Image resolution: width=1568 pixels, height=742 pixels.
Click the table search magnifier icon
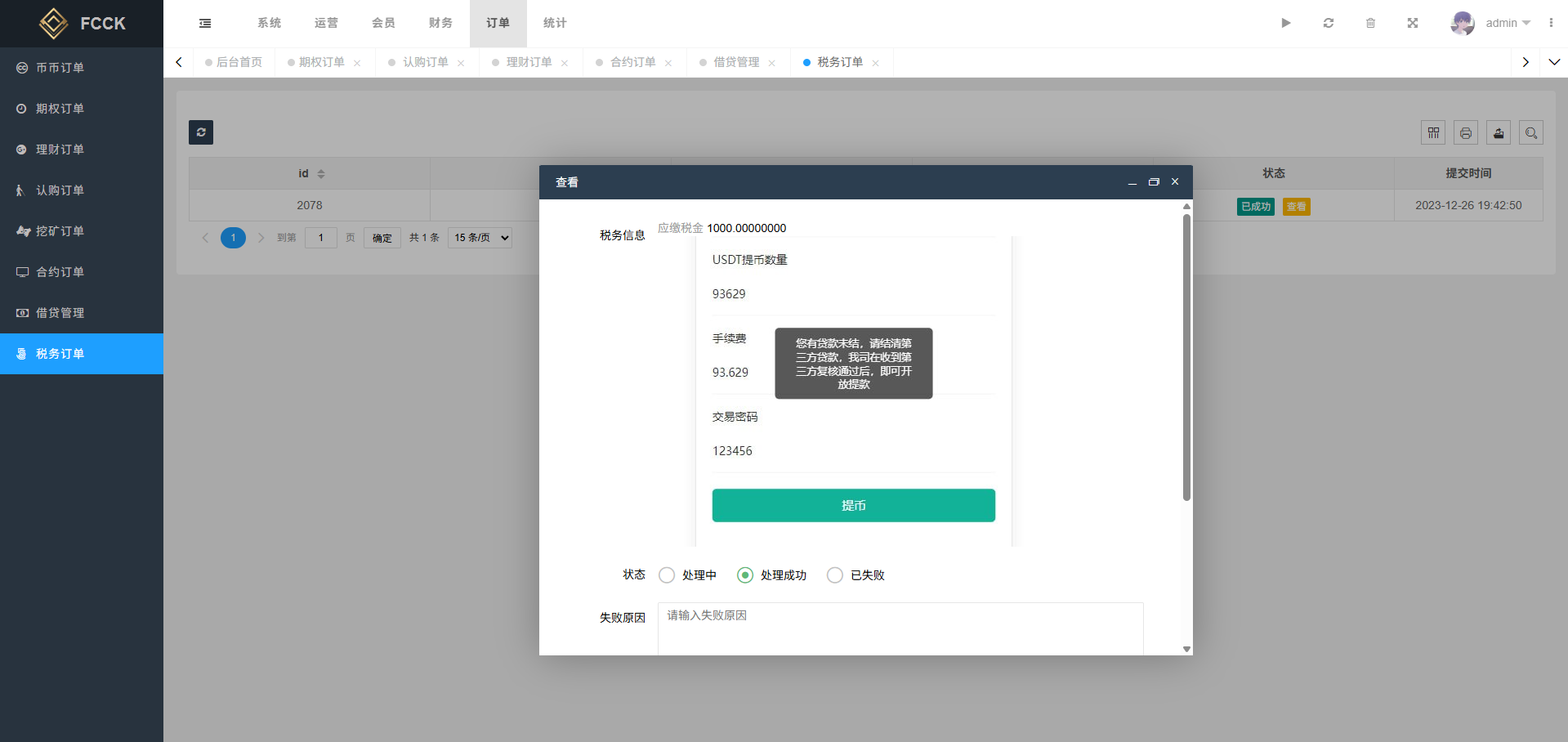click(1530, 132)
